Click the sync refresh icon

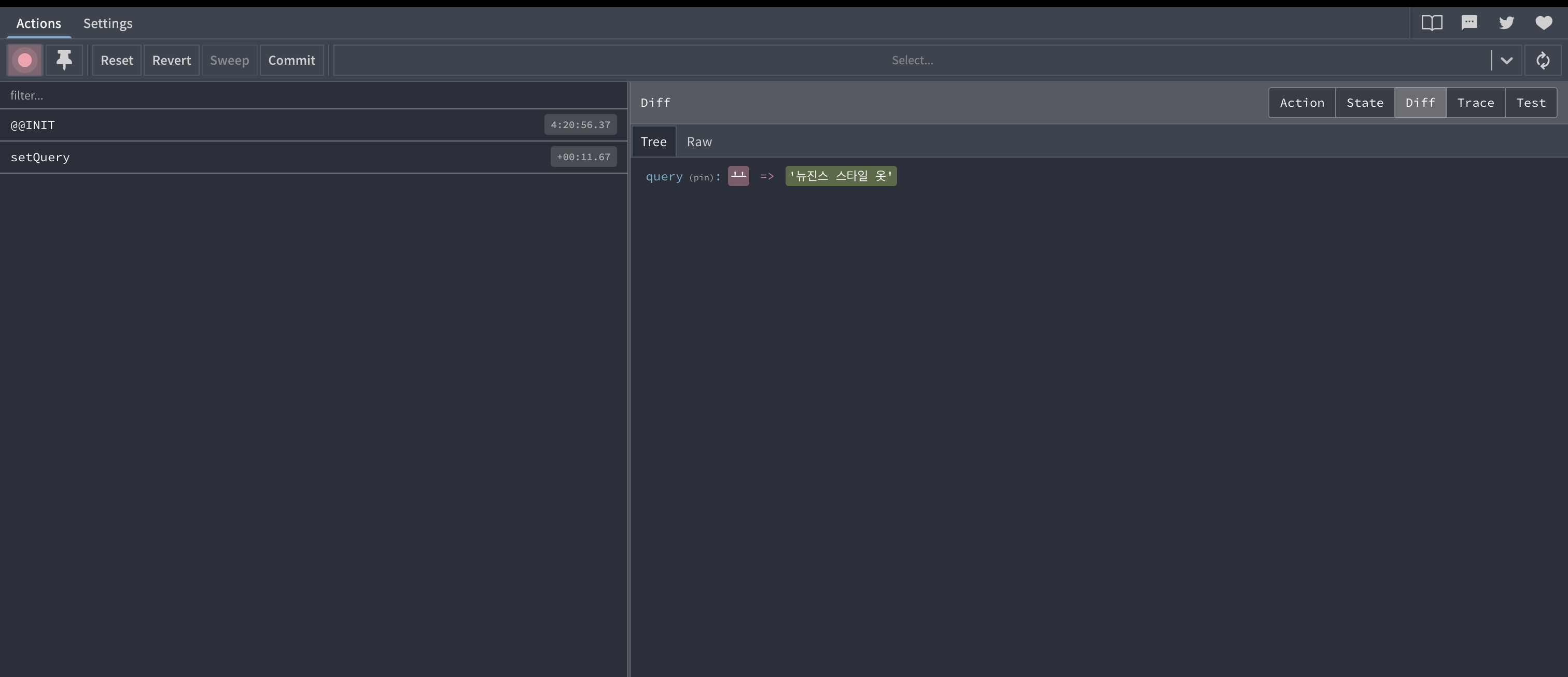tap(1543, 60)
